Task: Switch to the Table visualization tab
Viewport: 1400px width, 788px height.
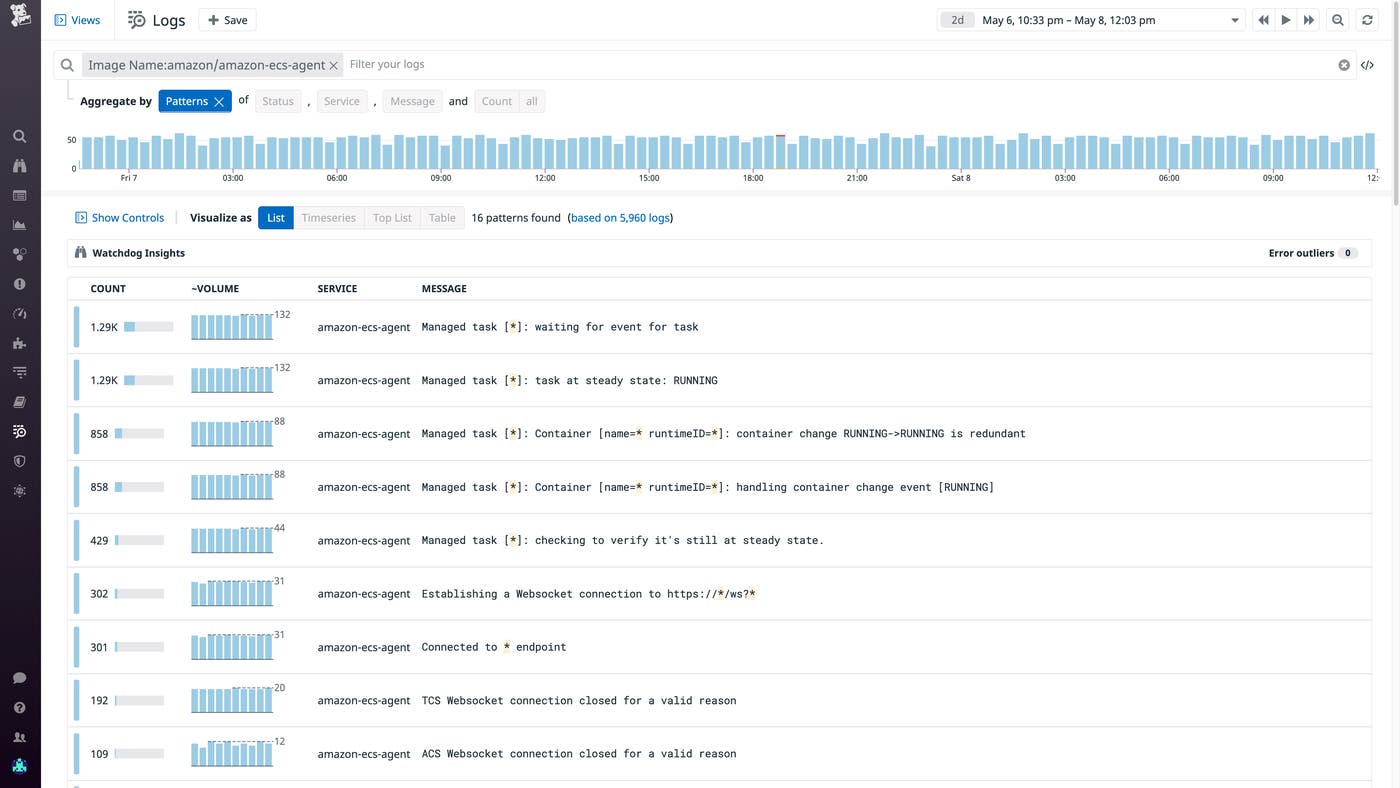Action: (442, 217)
